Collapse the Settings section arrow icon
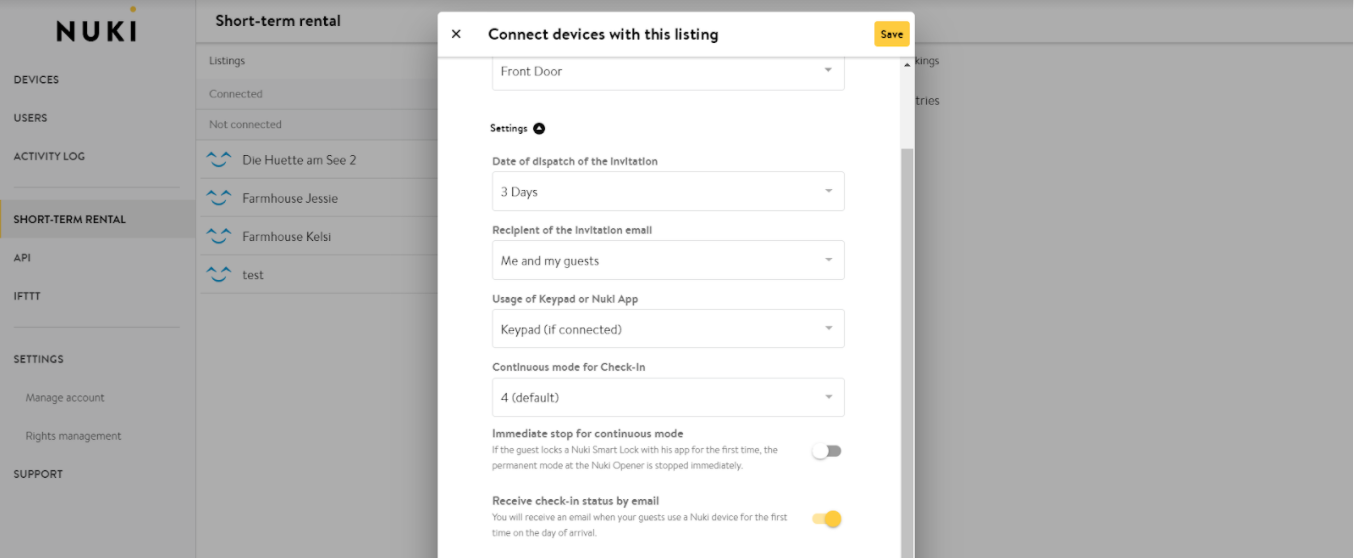The height and width of the screenshot is (558, 1354). click(x=539, y=128)
